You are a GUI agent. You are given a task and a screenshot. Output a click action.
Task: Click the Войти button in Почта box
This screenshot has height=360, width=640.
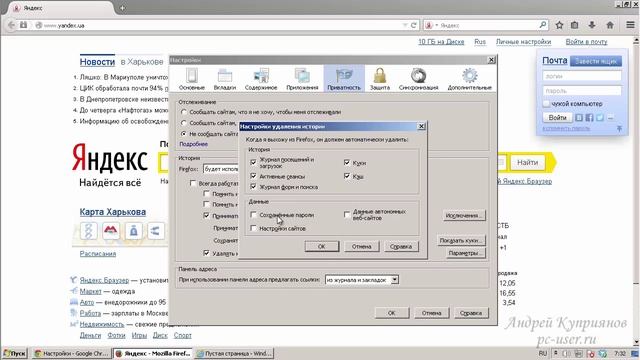coord(557,118)
